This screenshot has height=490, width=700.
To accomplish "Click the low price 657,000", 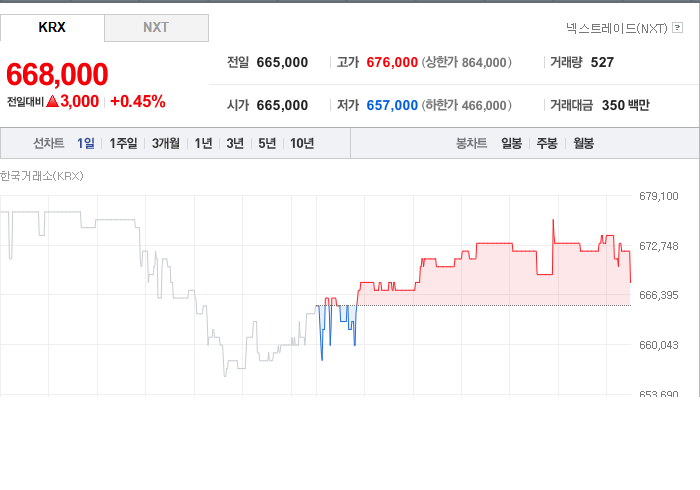I will 392,105.
